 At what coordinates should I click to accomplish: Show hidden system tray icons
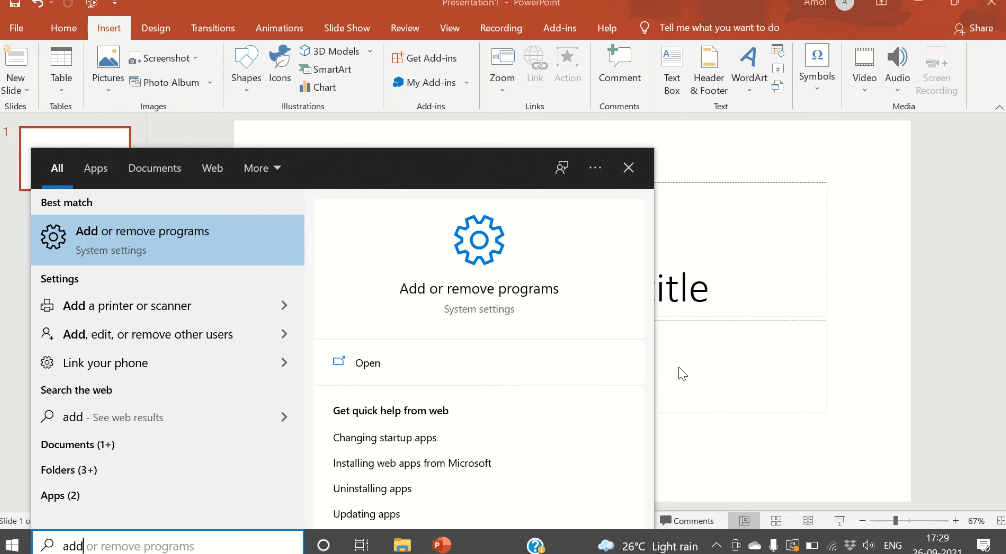(716, 546)
